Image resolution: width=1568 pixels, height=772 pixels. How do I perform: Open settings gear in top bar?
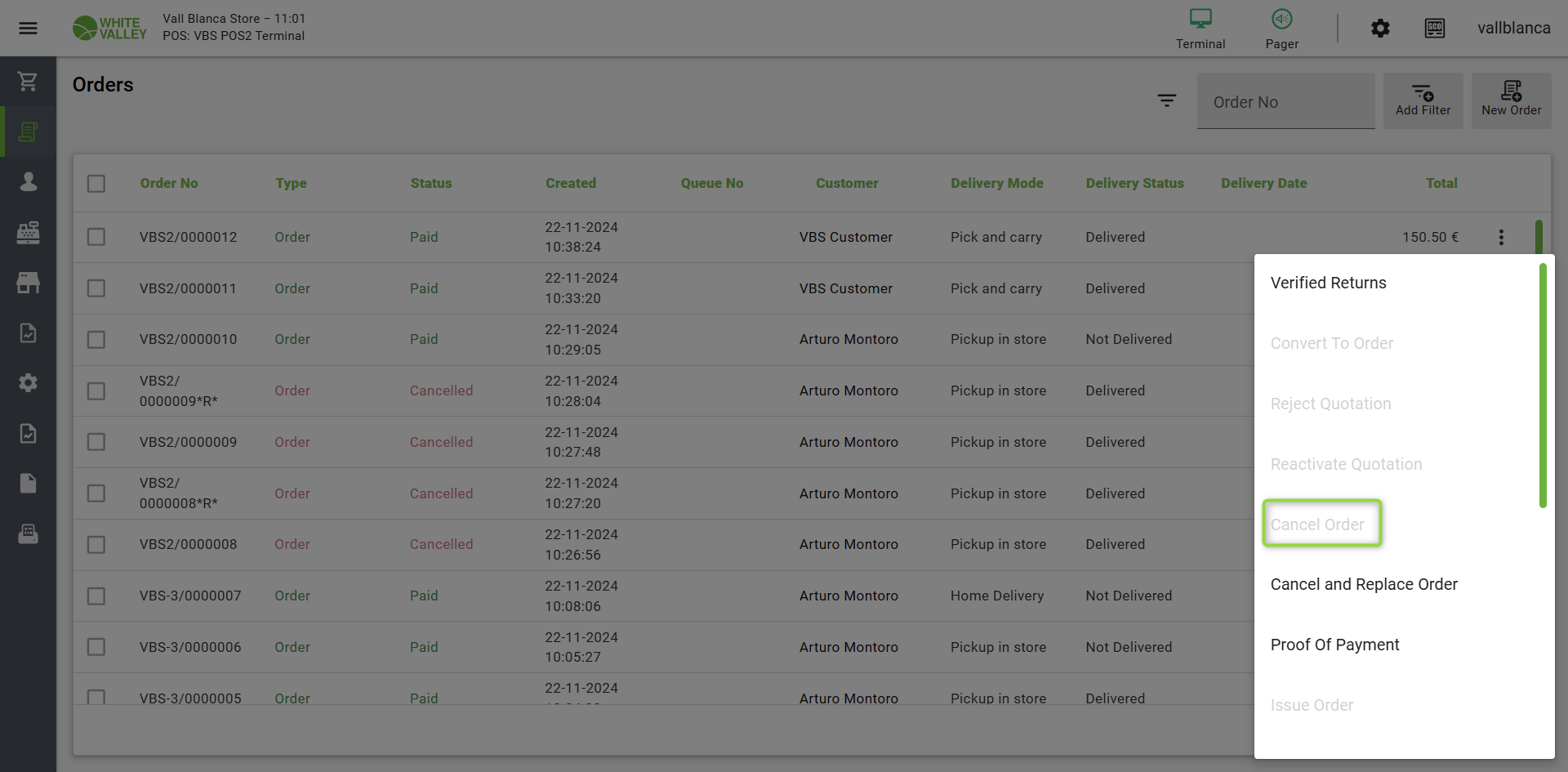[1379, 28]
